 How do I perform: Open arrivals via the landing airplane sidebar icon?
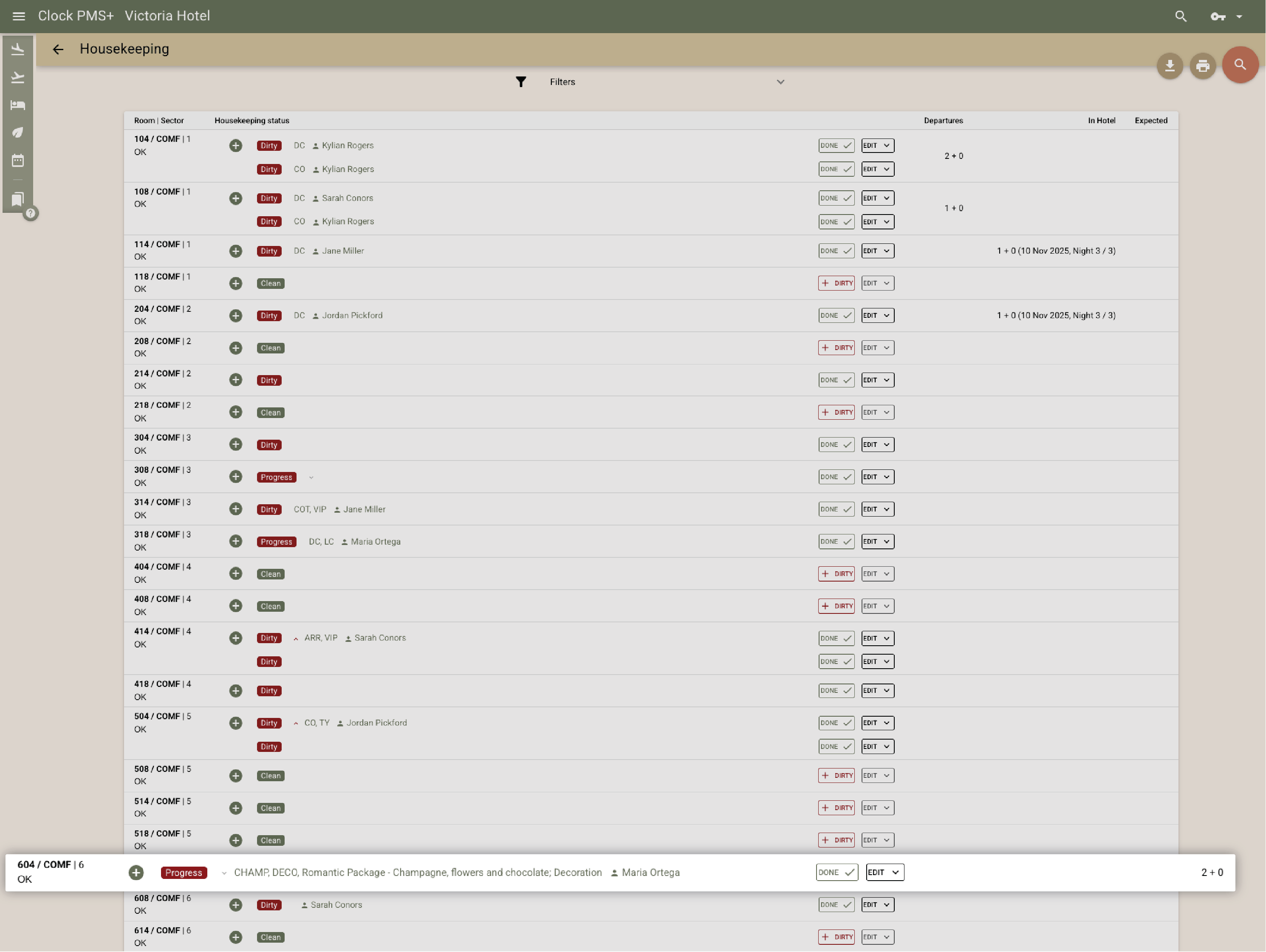click(x=18, y=49)
